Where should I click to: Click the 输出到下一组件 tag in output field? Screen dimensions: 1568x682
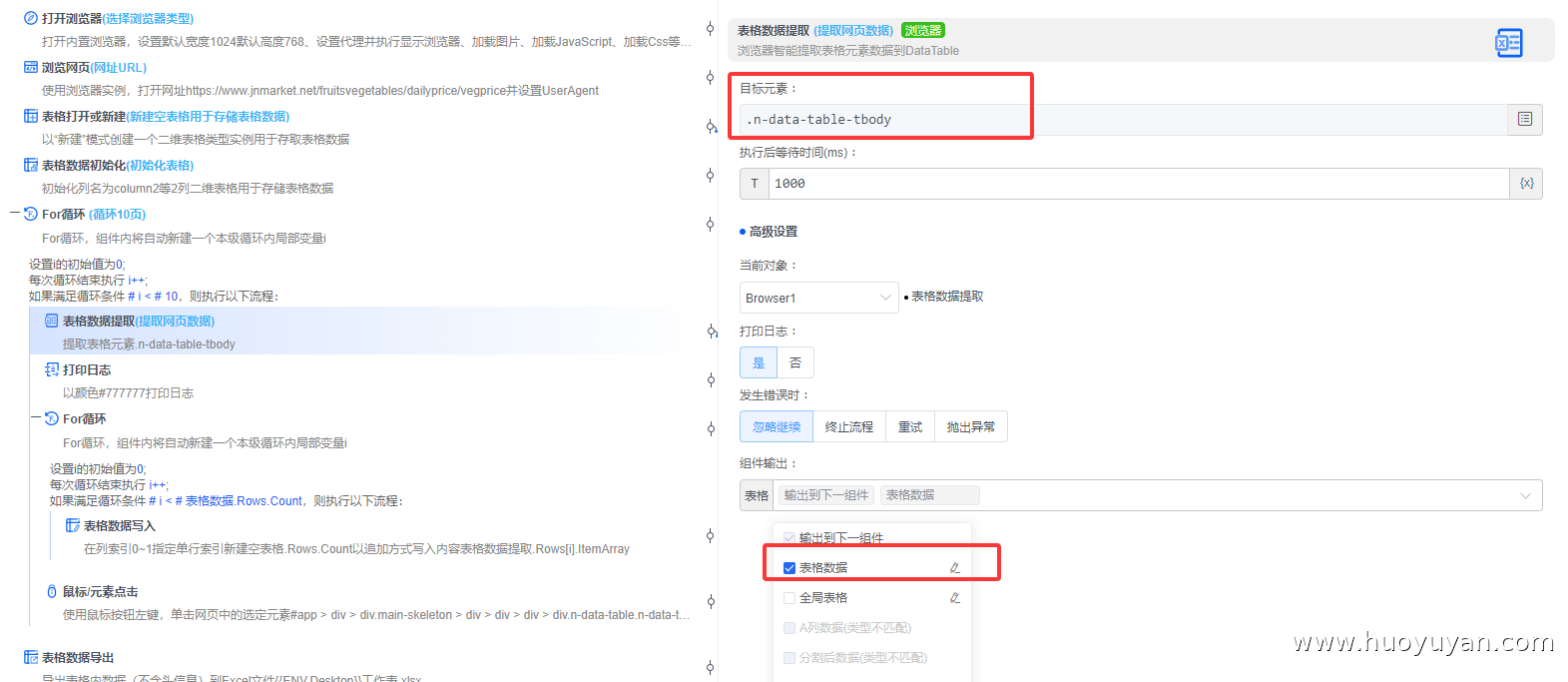[x=826, y=495]
